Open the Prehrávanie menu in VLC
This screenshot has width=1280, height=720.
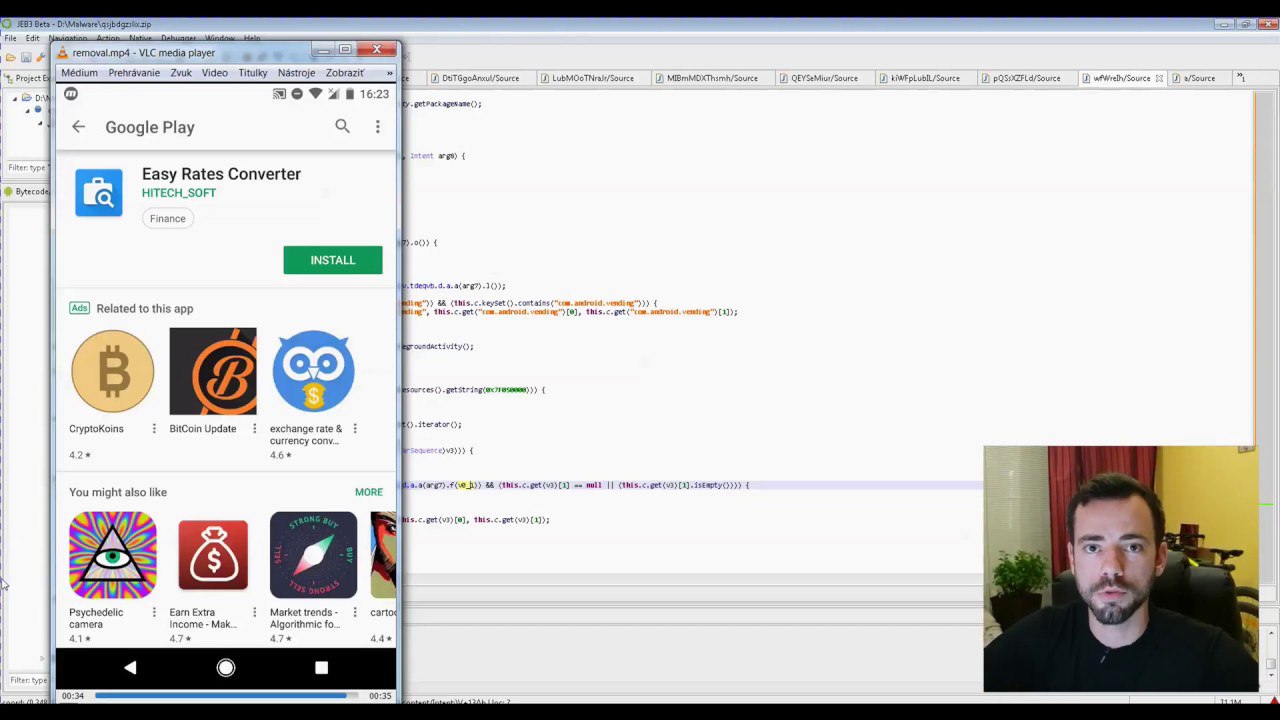pos(134,73)
